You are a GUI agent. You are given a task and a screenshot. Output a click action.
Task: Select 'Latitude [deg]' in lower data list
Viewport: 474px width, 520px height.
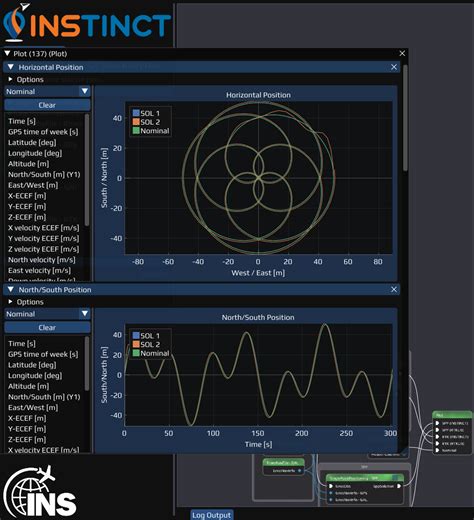click(x=32, y=365)
